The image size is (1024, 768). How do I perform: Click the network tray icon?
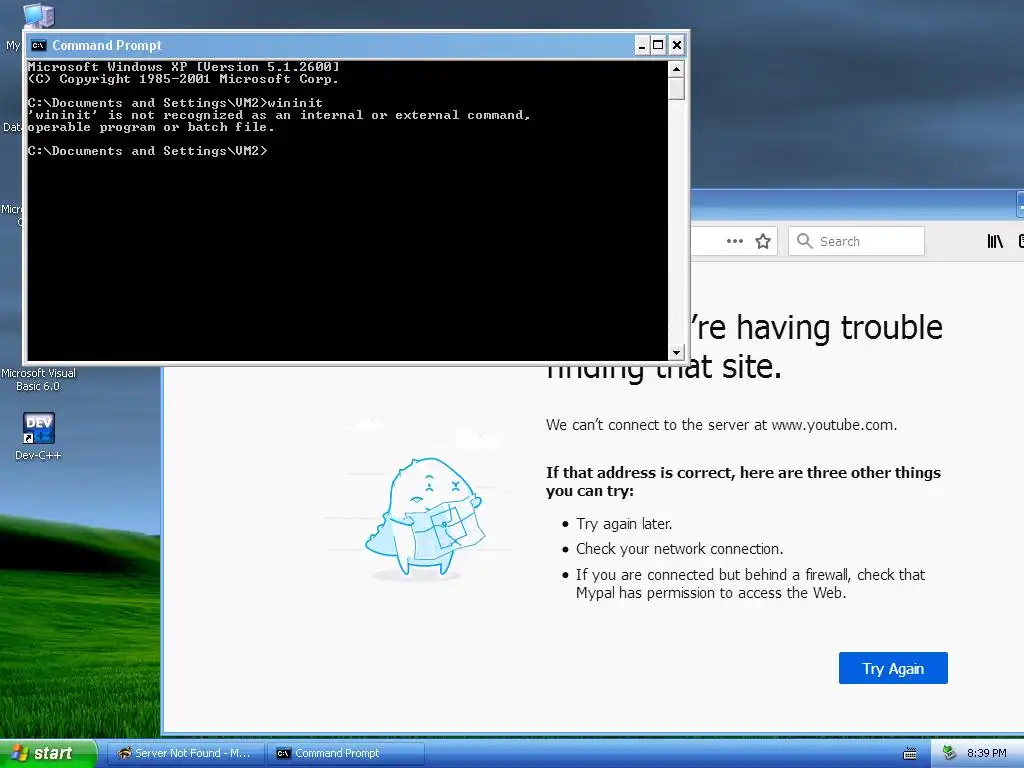pos(949,753)
